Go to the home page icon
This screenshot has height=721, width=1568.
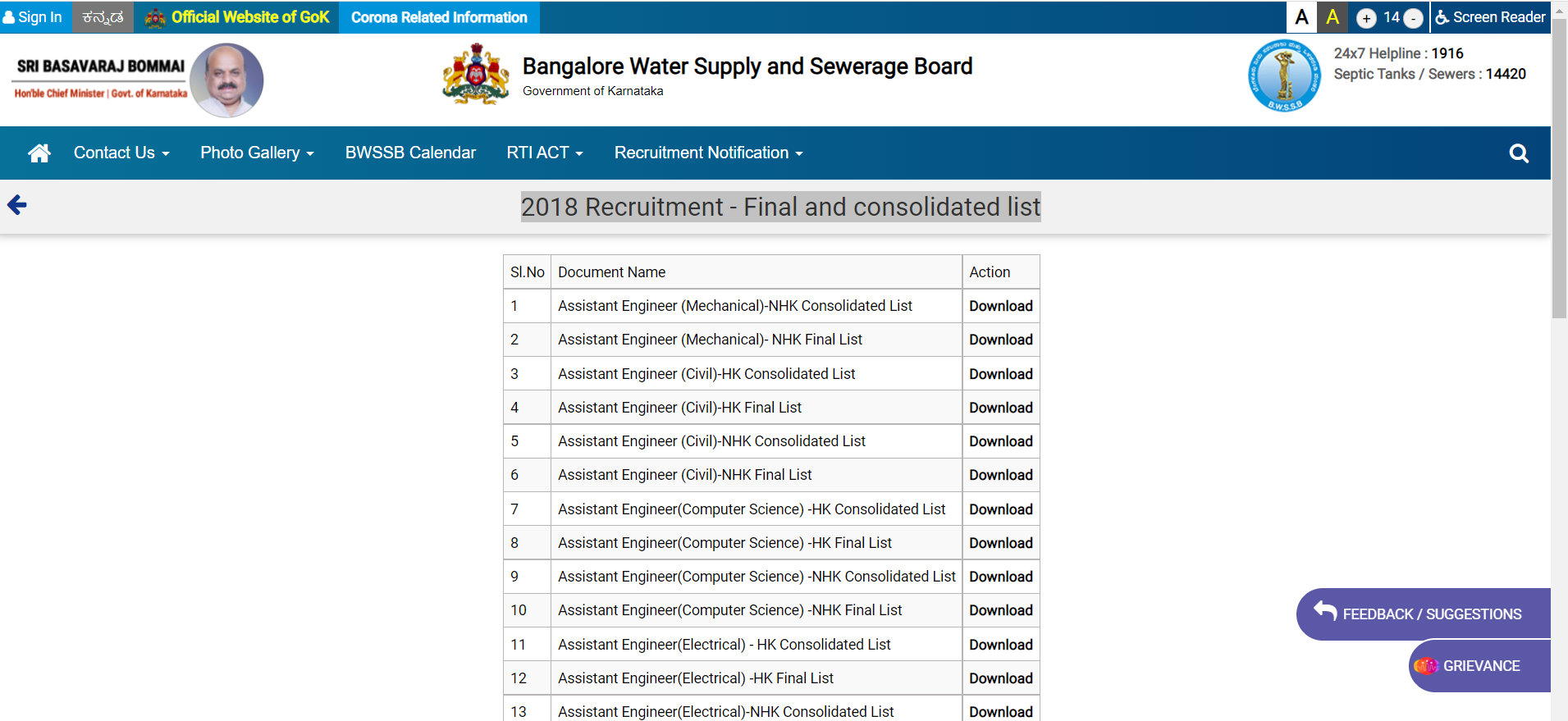(x=39, y=153)
